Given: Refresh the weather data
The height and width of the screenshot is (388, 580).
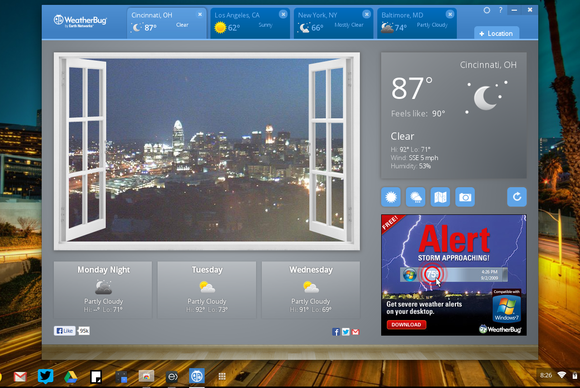Looking at the screenshot, I should (517, 197).
